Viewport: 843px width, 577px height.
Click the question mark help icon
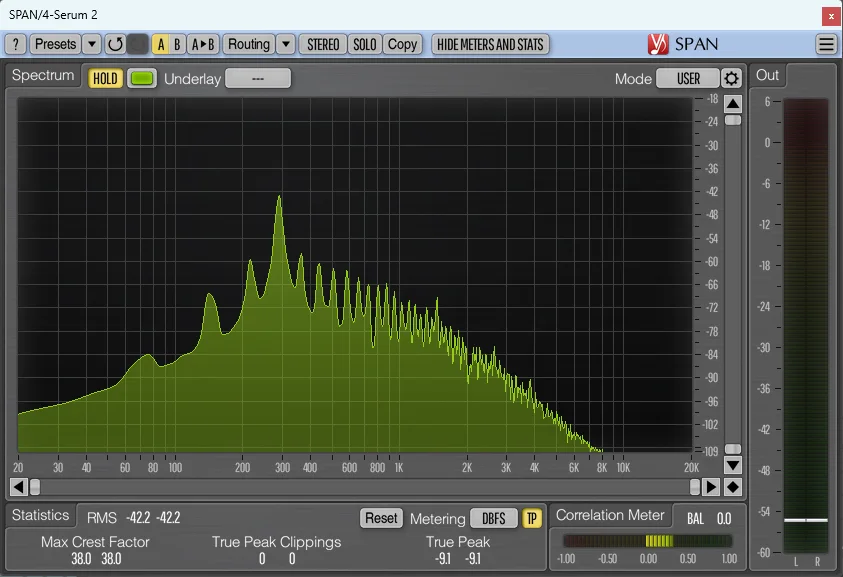tap(14, 44)
